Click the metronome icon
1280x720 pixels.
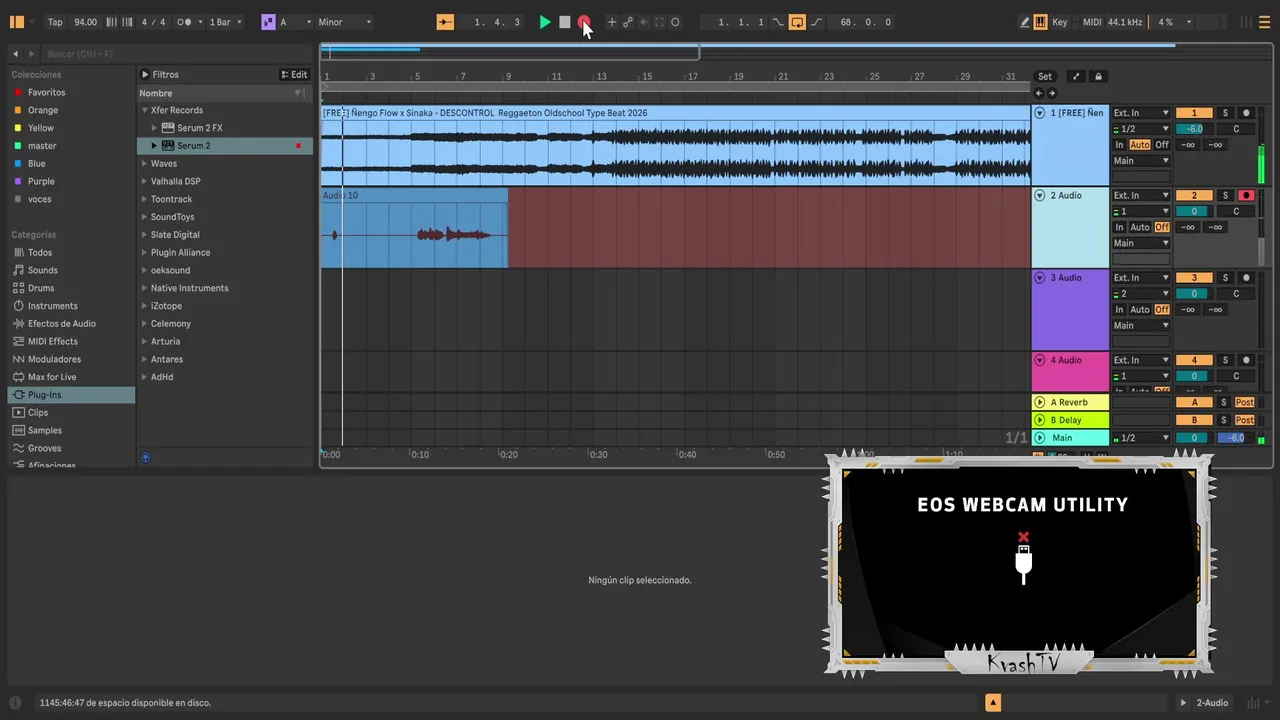coord(185,22)
